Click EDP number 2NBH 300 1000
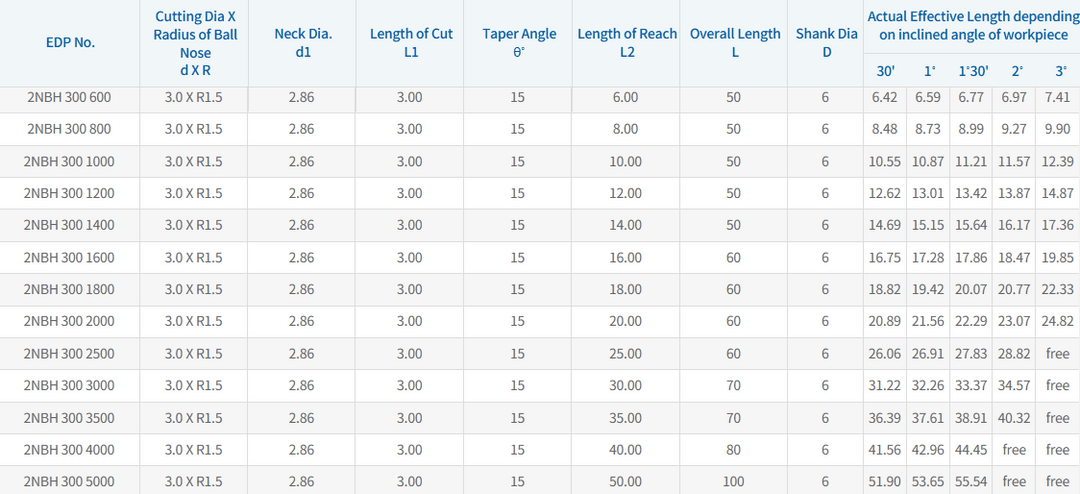 pos(69,162)
